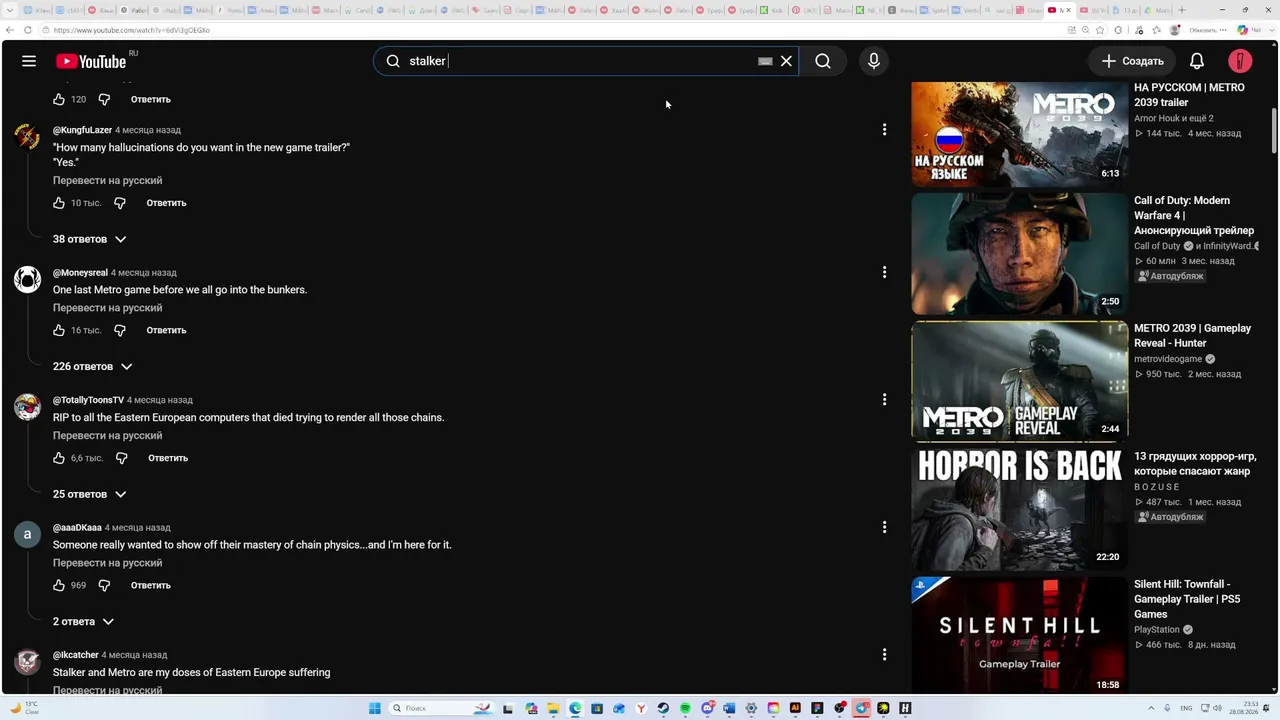
Task: Open Steam from the taskbar
Action: point(663,708)
